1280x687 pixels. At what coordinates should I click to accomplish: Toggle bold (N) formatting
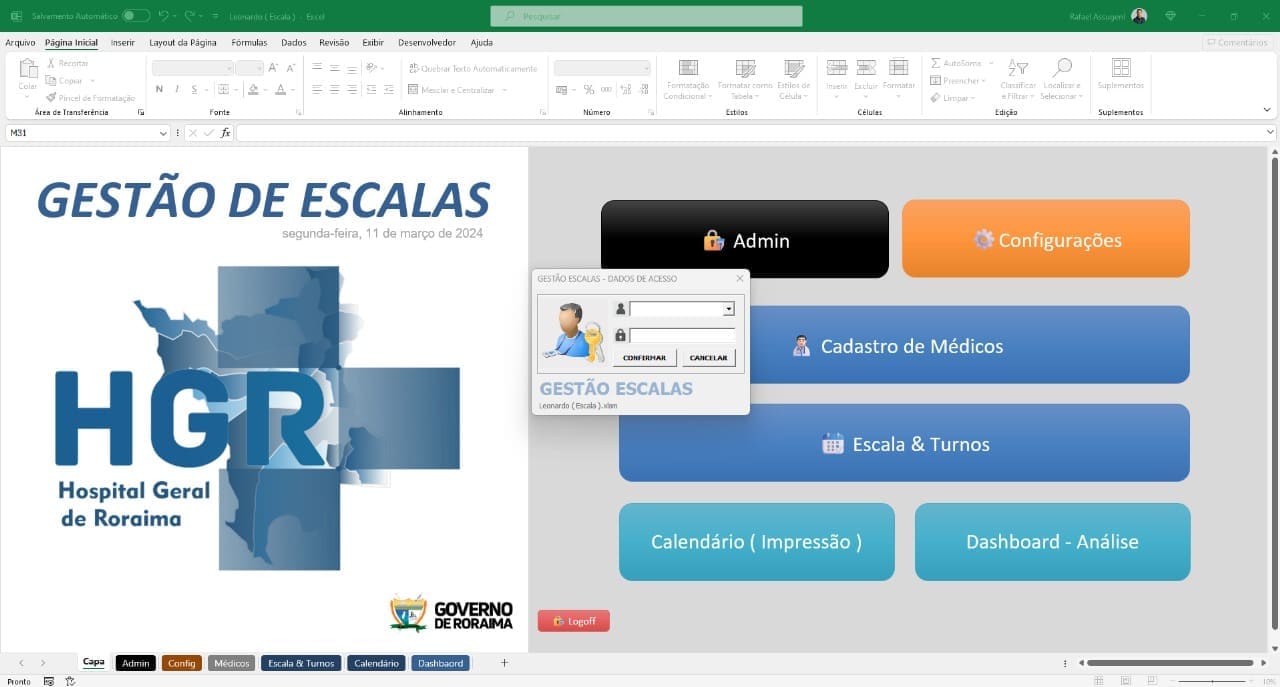click(x=159, y=90)
